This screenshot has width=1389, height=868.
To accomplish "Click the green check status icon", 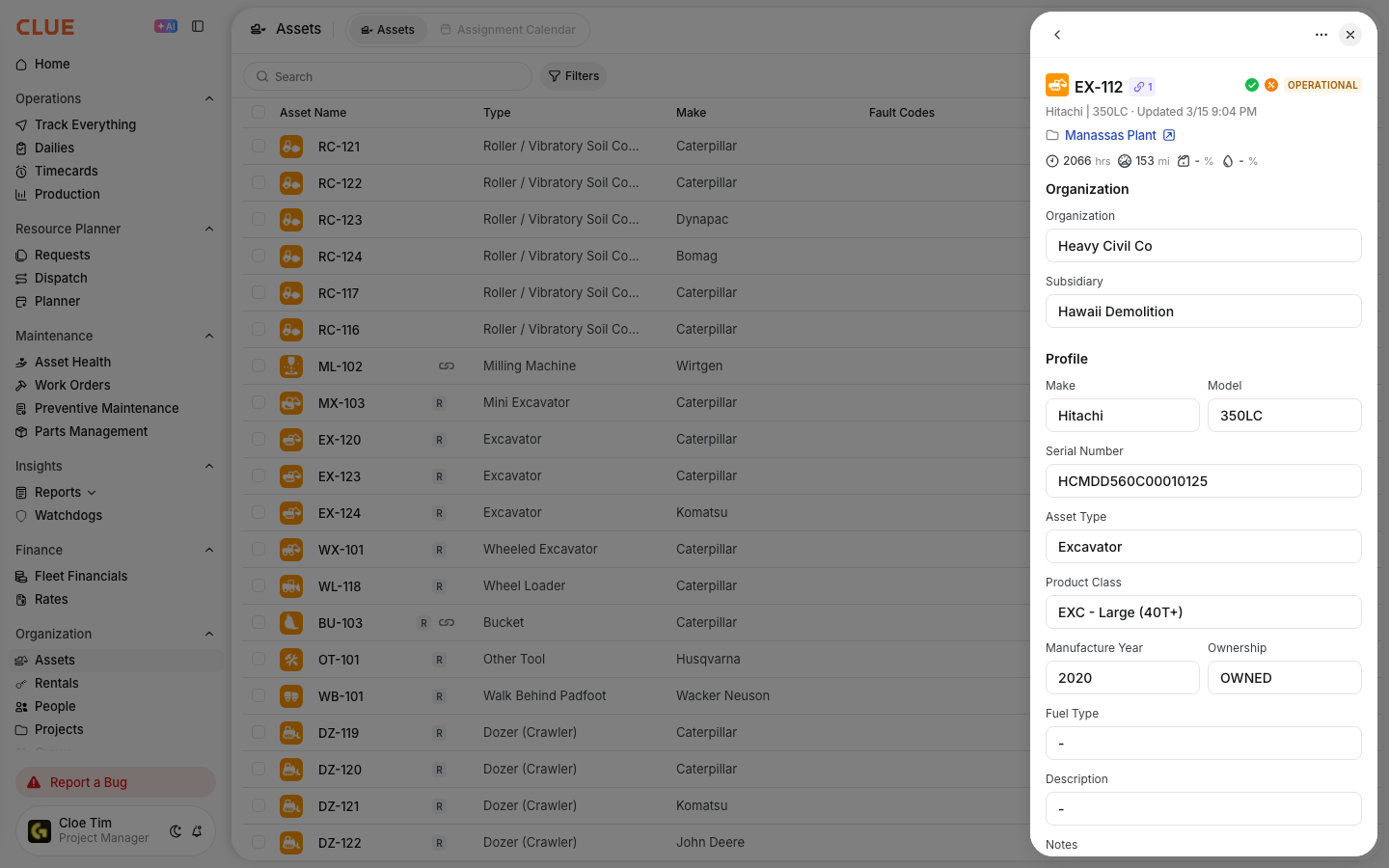I will 1252,85.
